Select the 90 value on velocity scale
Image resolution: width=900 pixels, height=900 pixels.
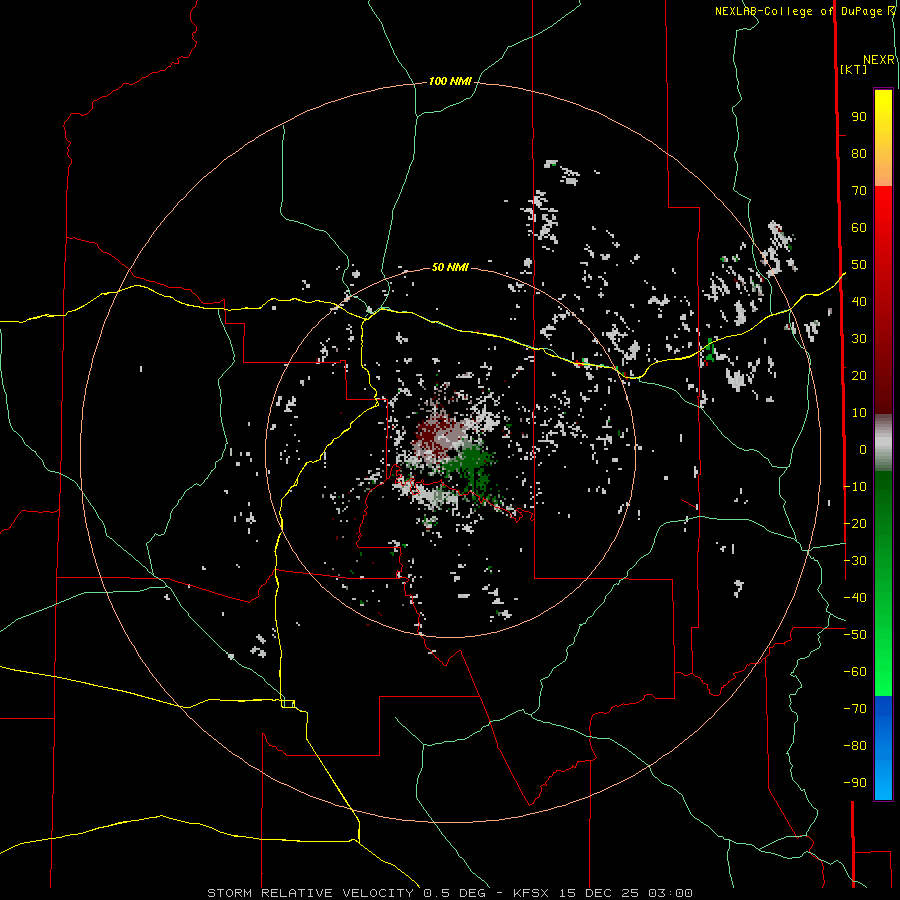click(x=859, y=117)
